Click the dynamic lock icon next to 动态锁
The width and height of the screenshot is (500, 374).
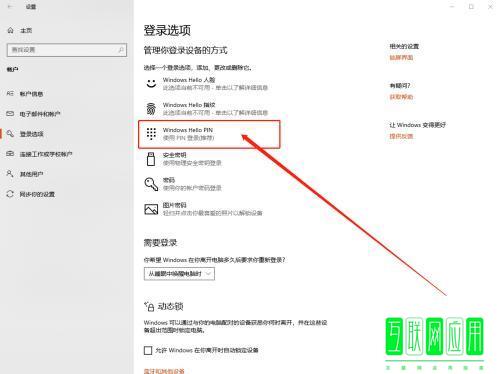[x=149, y=306]
